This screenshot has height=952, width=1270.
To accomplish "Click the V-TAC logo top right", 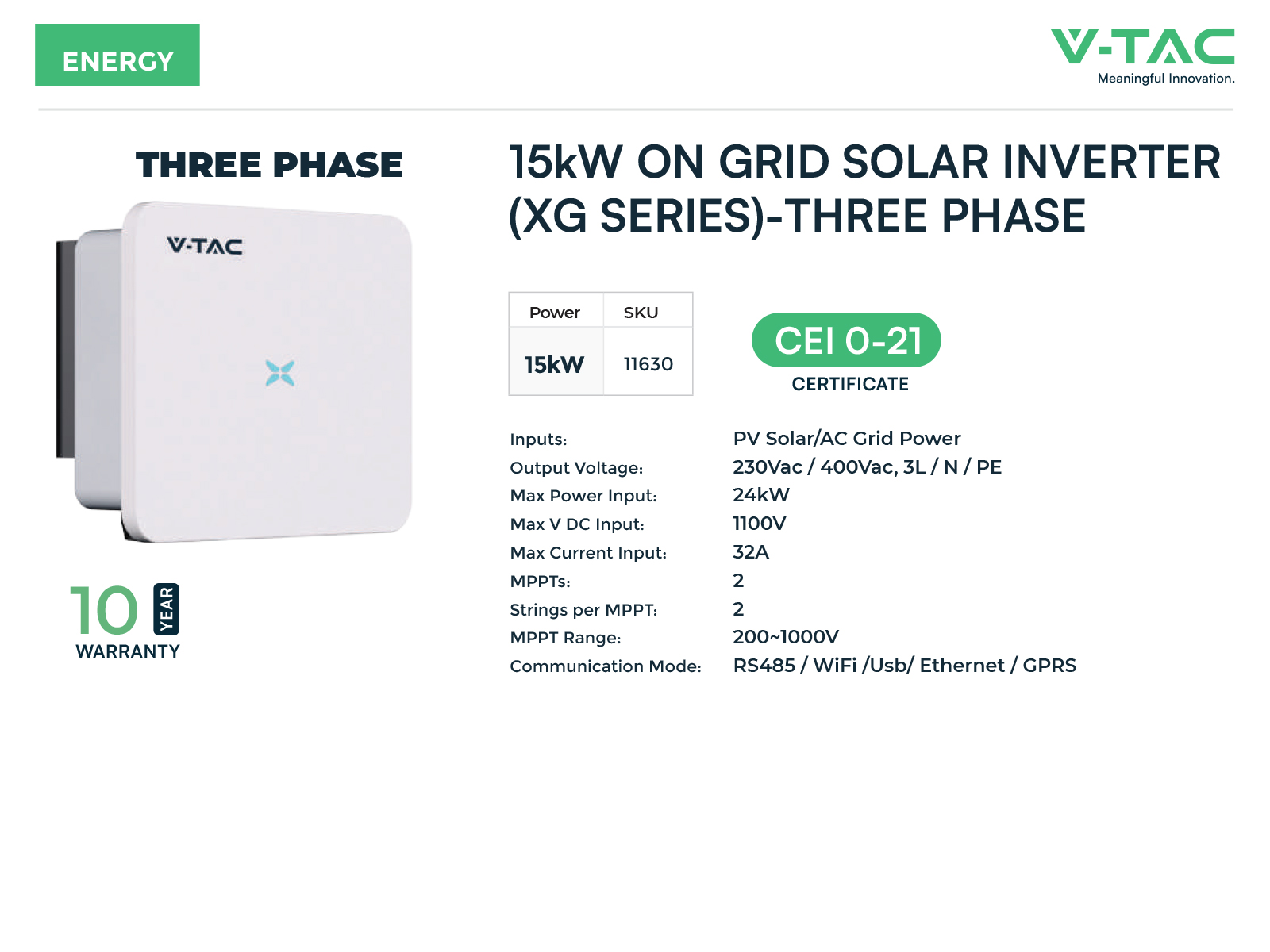I will [1143, 56].
